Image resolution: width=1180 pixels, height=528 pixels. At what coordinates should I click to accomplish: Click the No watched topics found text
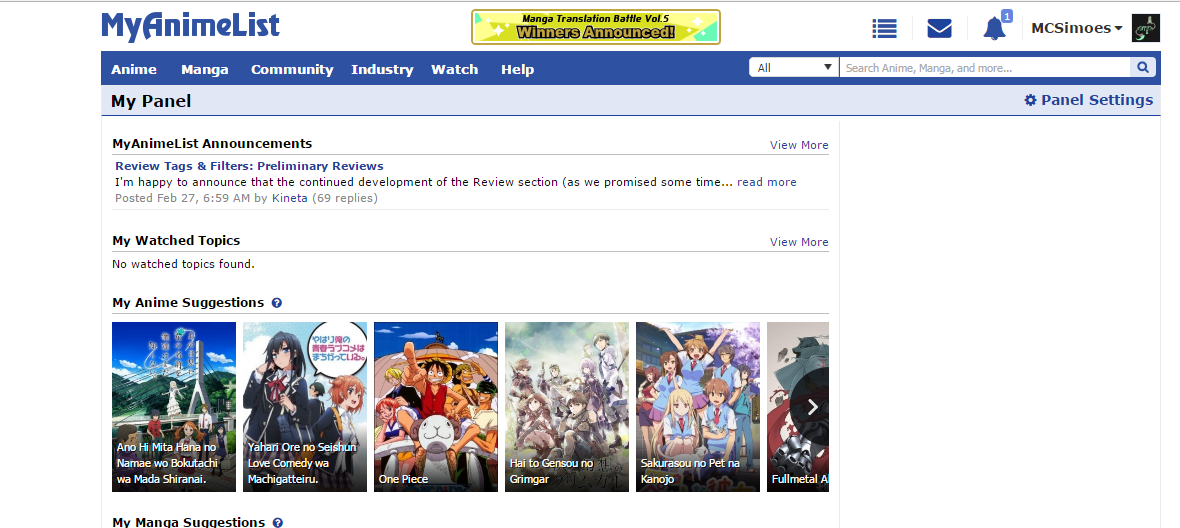point(184,264)
